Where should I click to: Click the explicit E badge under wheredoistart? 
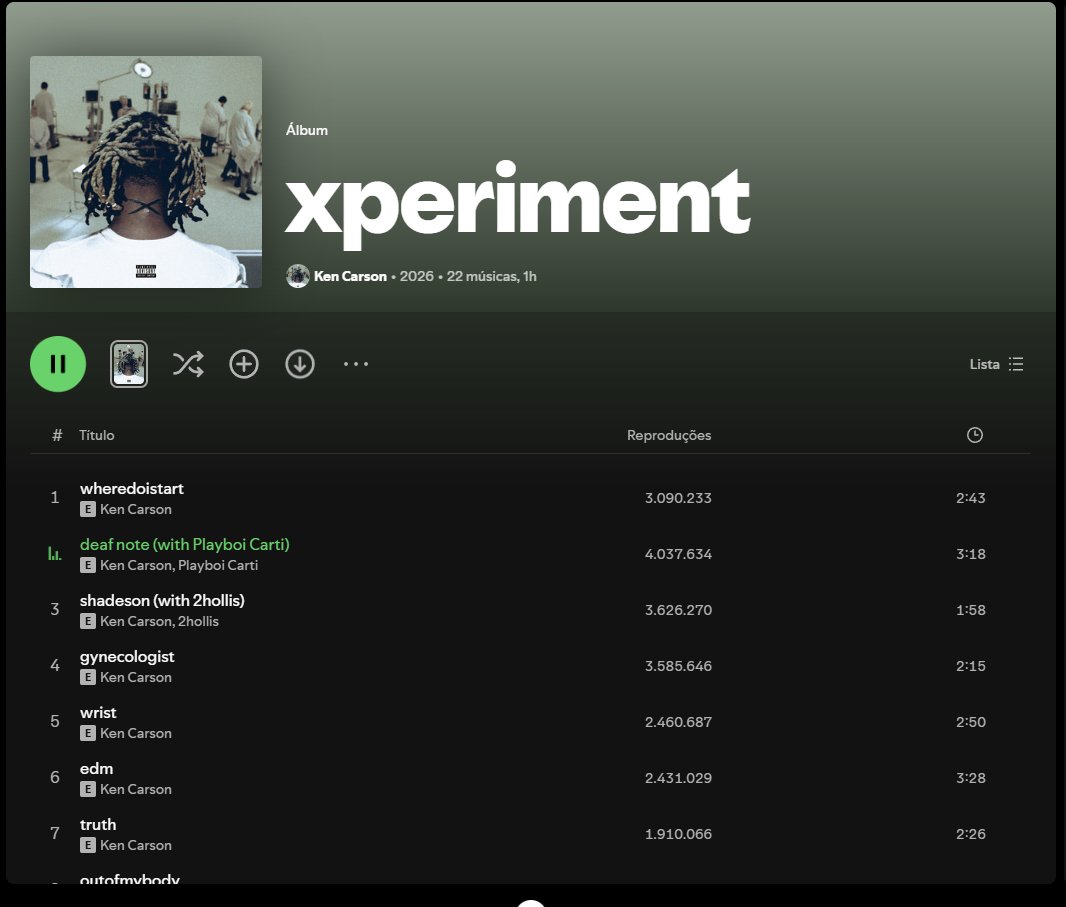[x=88, y=509]
